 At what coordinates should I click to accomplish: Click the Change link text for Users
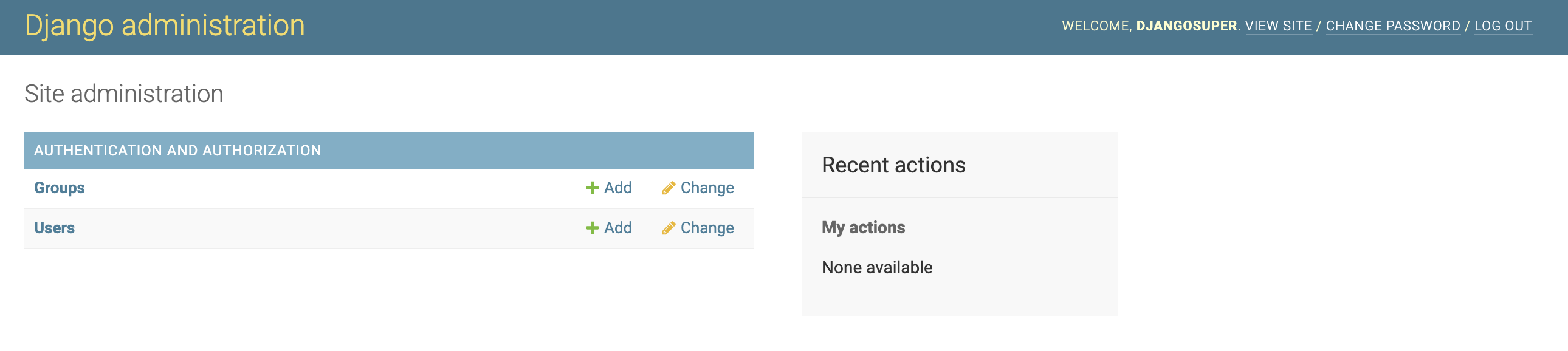click(707, 228)
